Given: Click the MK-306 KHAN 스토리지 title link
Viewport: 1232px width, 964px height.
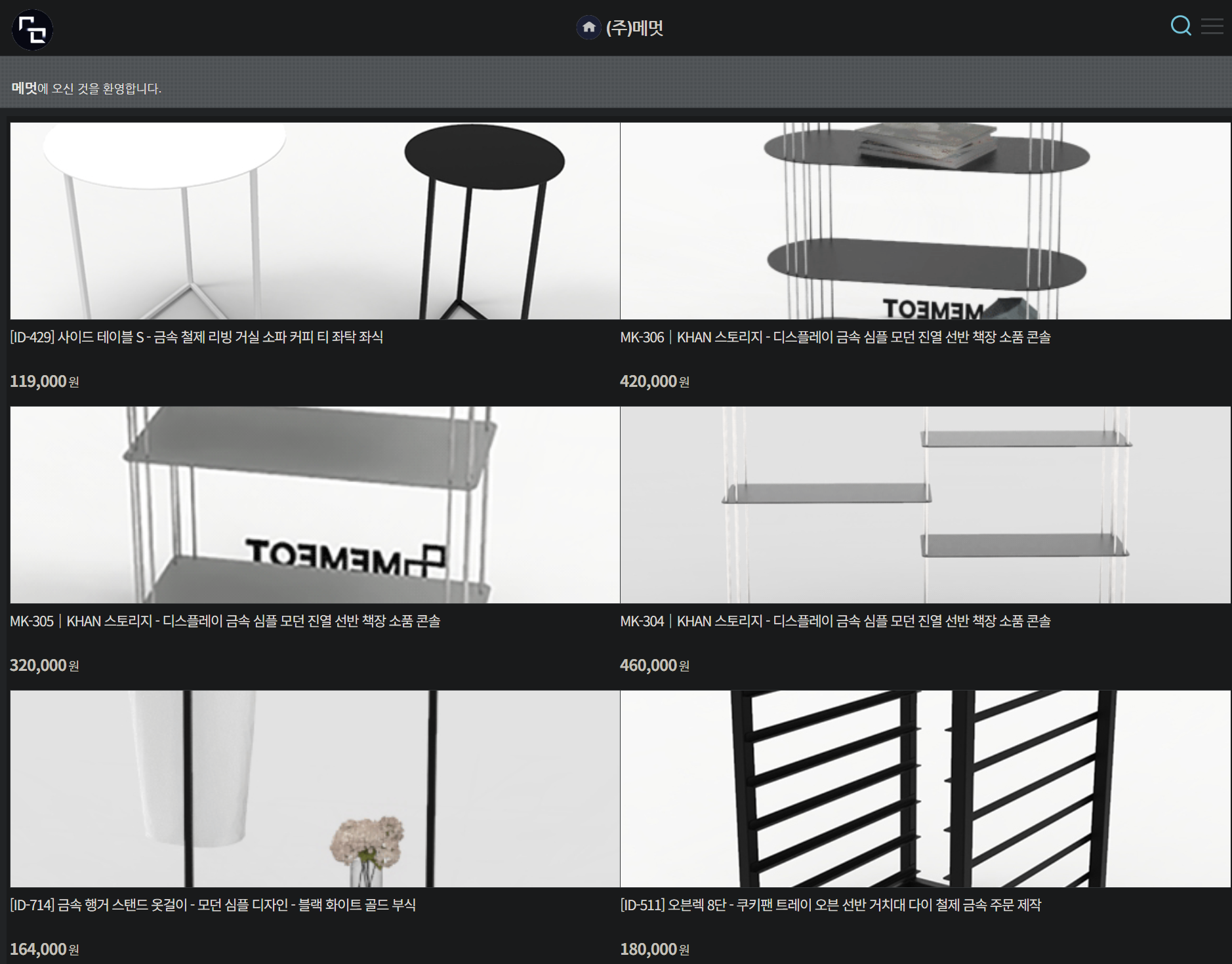Looking at the screenshot, I should (x=835, y=337).
